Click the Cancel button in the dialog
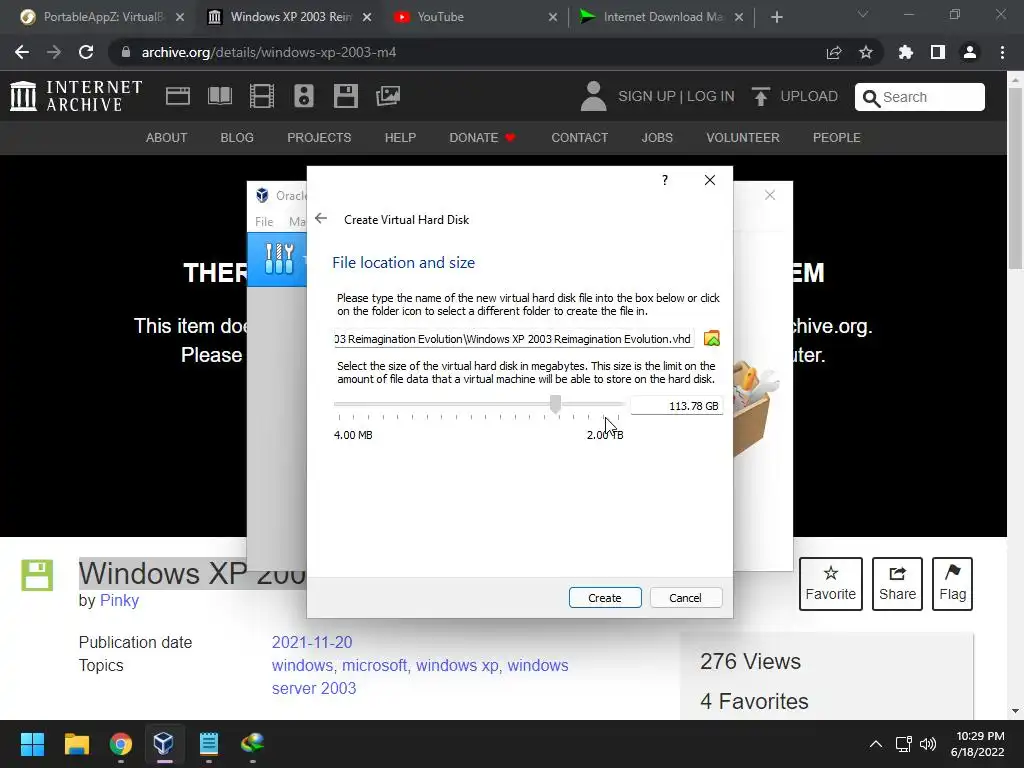The width and height of the screenshot is (1024, 768). click(x=686, y=598)
